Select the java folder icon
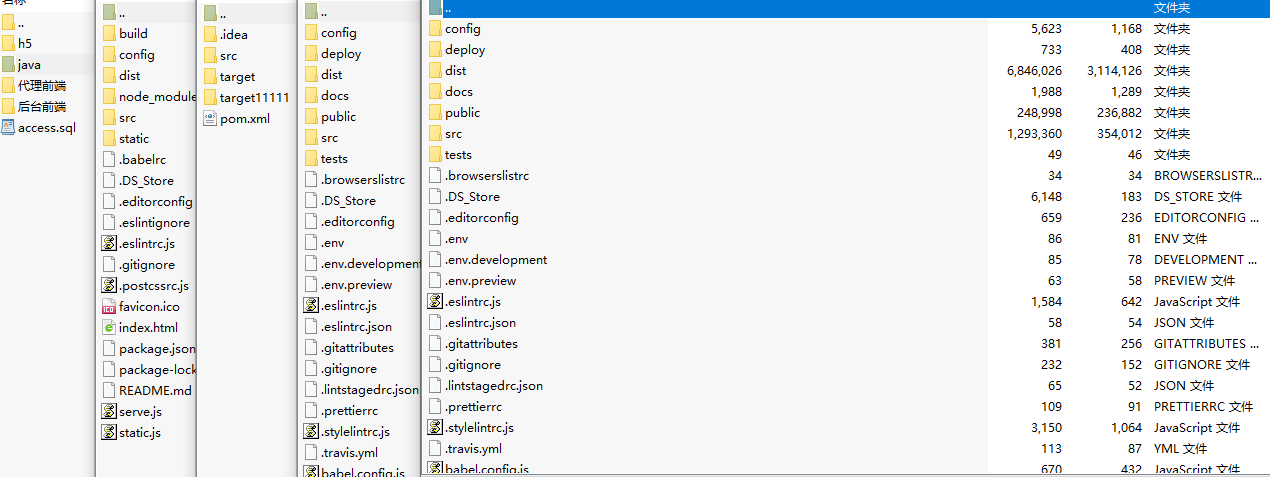Viewport: 1270px width, 477px height. [8, 65]
